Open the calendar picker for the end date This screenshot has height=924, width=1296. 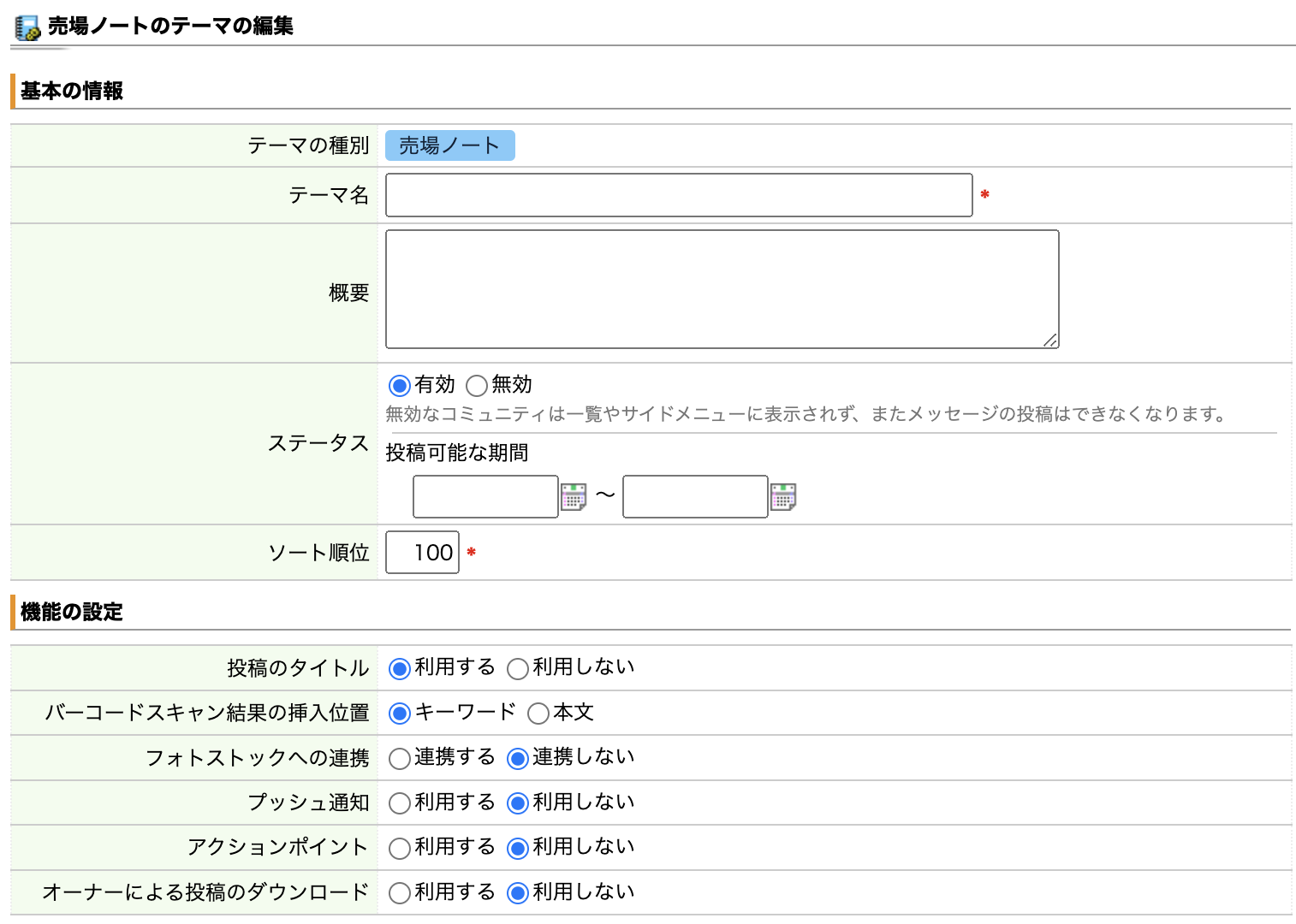click(x=783, y=496)
